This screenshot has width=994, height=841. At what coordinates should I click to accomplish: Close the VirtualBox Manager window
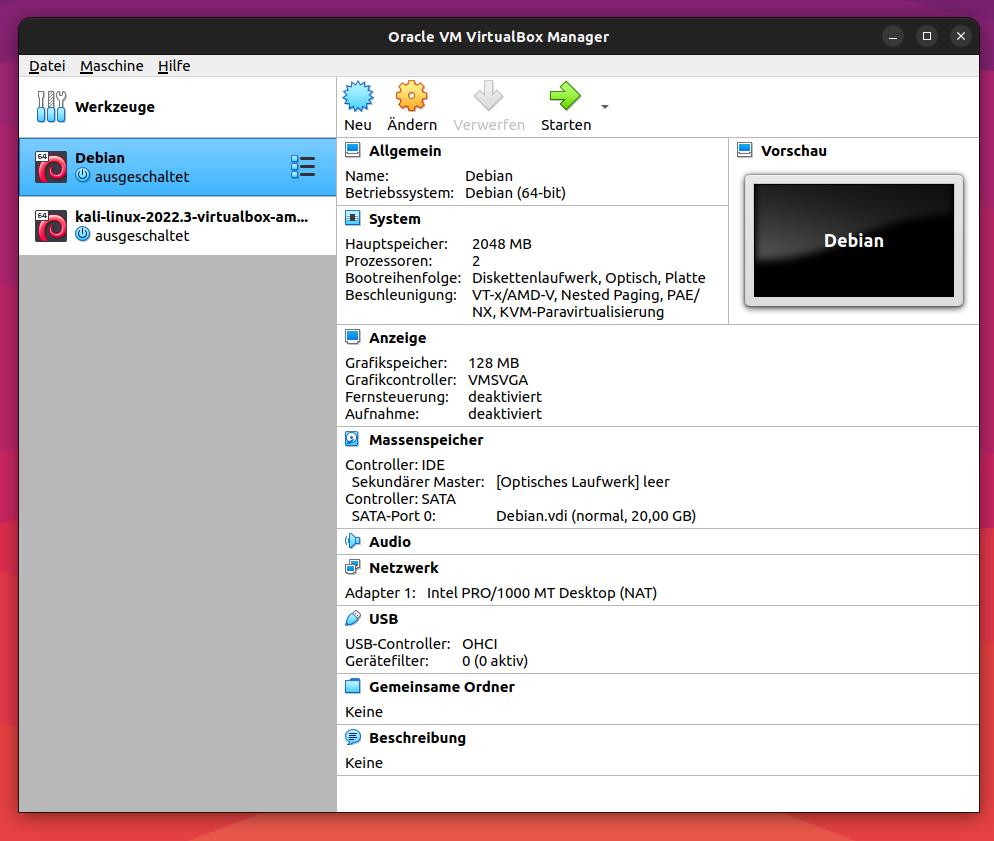(x=961, y=36)
